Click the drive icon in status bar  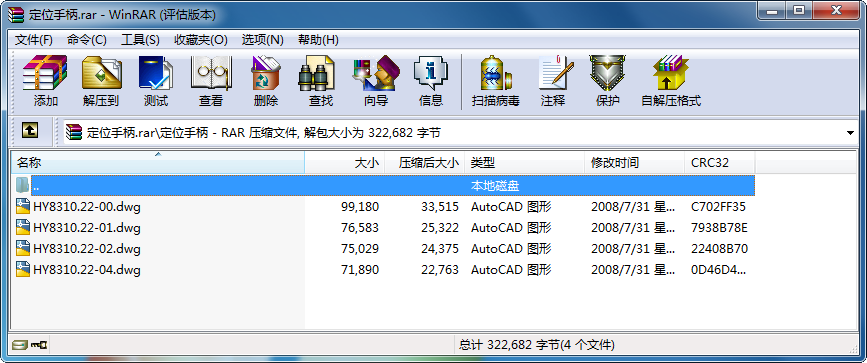[20, 345]
